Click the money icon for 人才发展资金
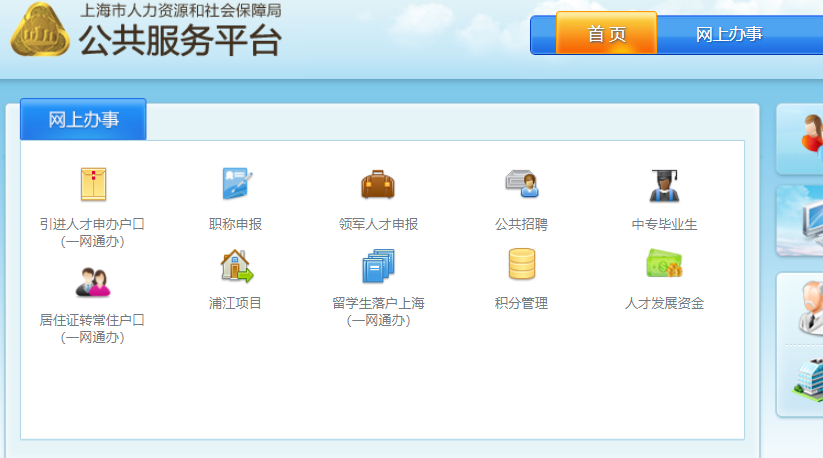Viewport: 823px width, 458px height. click(x=664, y=263)
